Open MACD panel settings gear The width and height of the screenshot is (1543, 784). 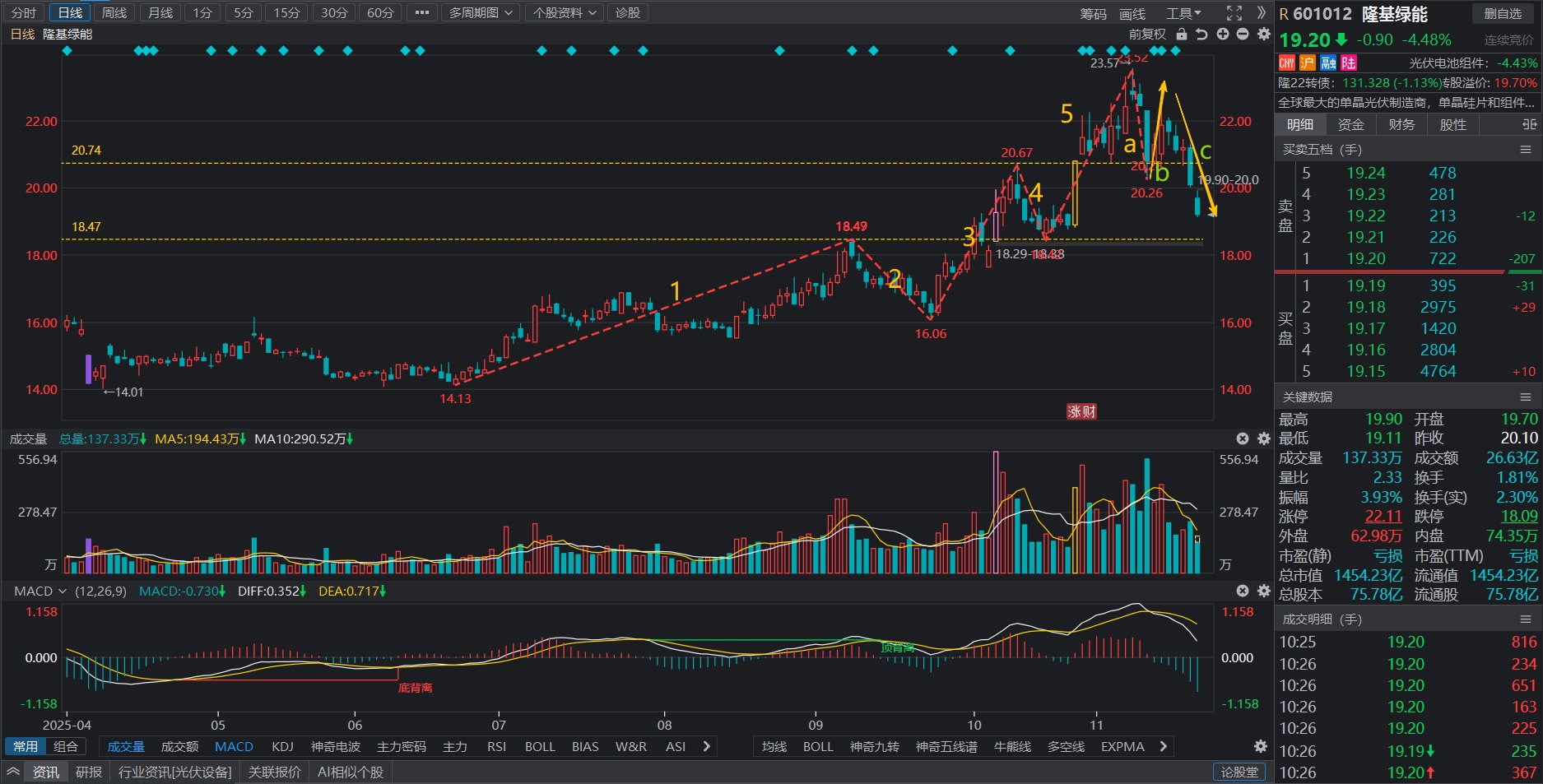1264,591
